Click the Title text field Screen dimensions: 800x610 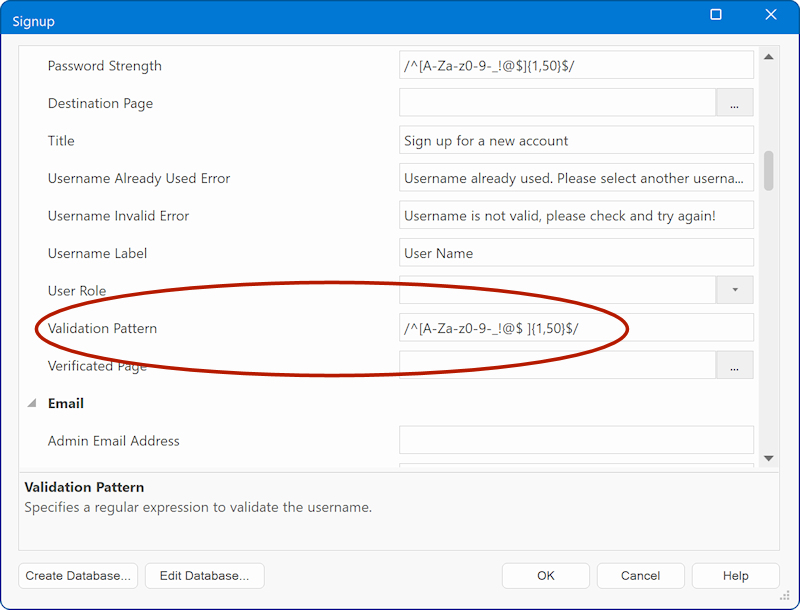point(575,141)
